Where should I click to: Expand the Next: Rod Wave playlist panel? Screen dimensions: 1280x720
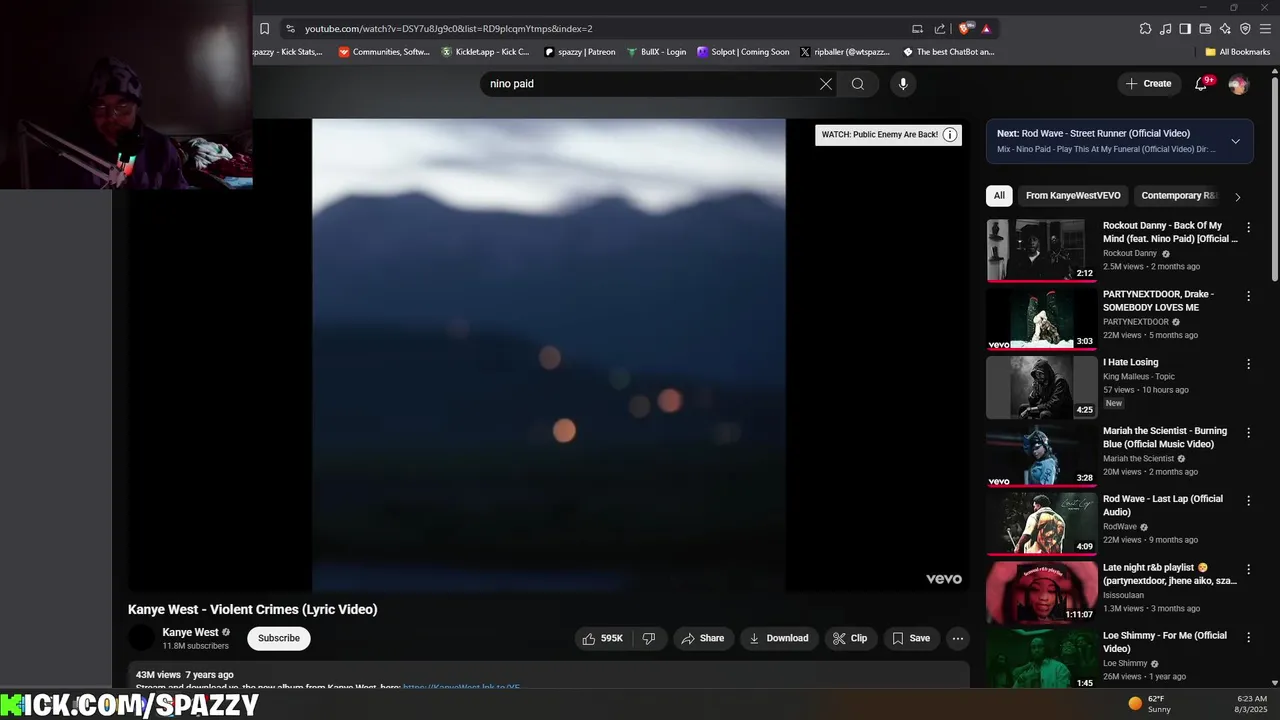tap(1235, 141)
